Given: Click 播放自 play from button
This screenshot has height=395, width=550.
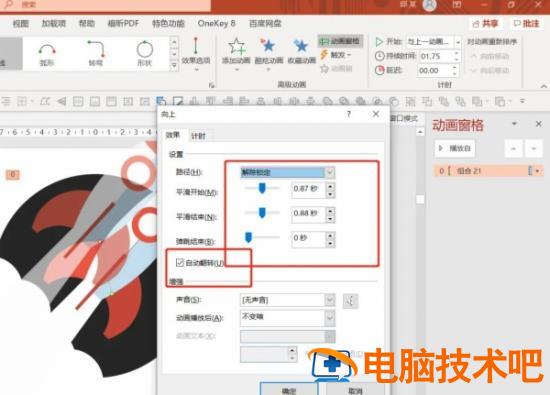Looking at the screenshot, I should pos(455,148).
